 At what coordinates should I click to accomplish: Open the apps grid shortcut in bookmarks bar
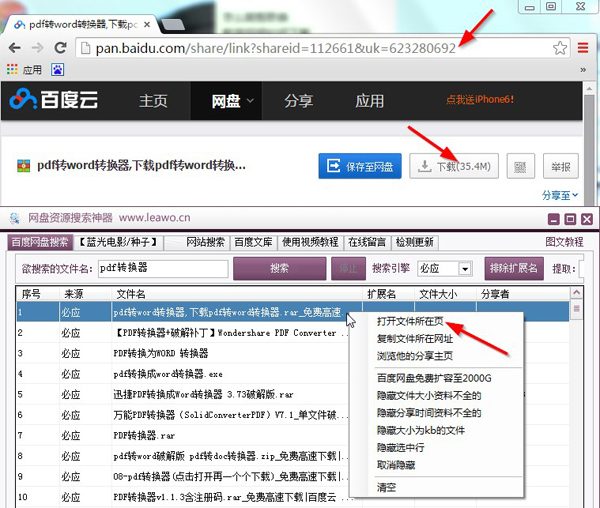tap(12, 70)
